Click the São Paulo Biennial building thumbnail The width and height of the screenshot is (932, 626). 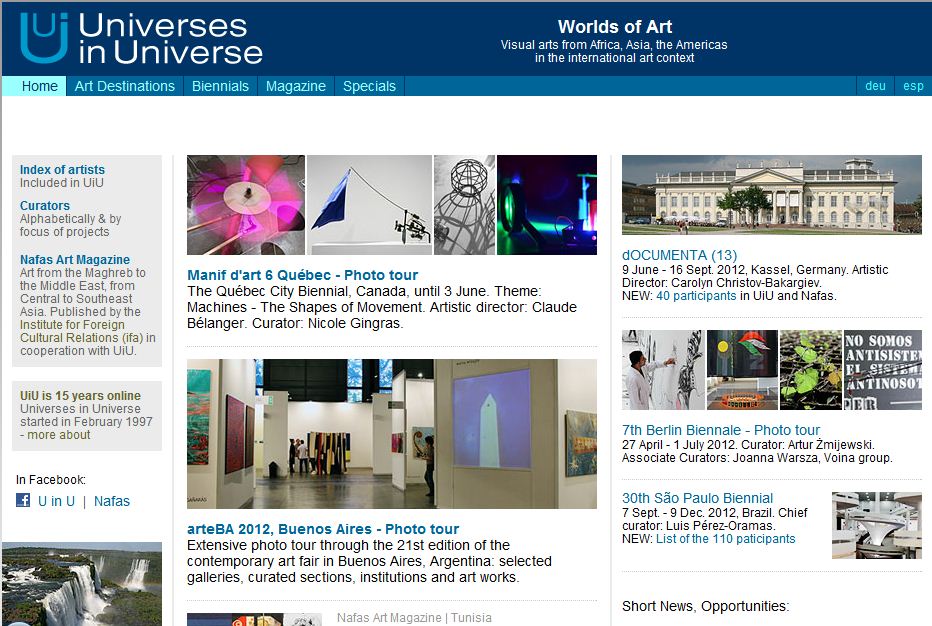[x=877, y=525]
